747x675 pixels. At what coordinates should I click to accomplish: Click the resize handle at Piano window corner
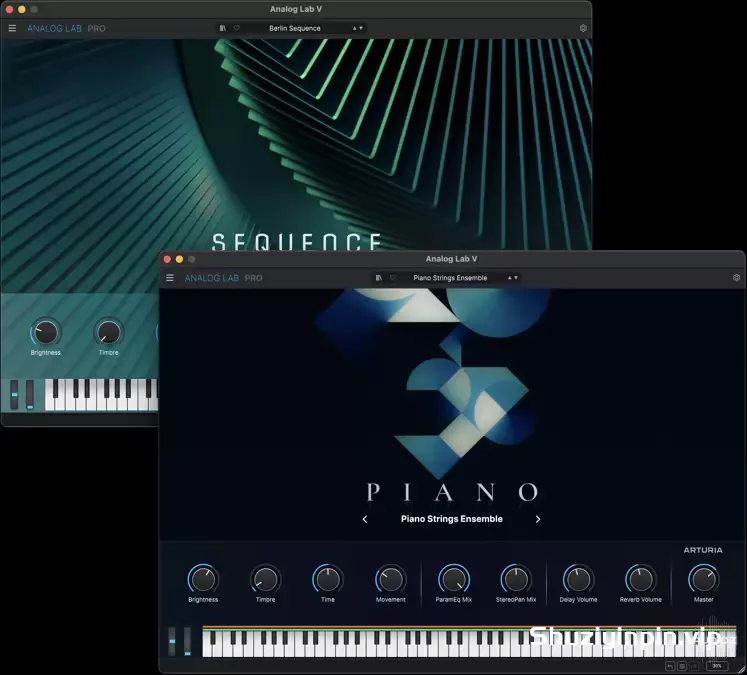click(740, 668)
